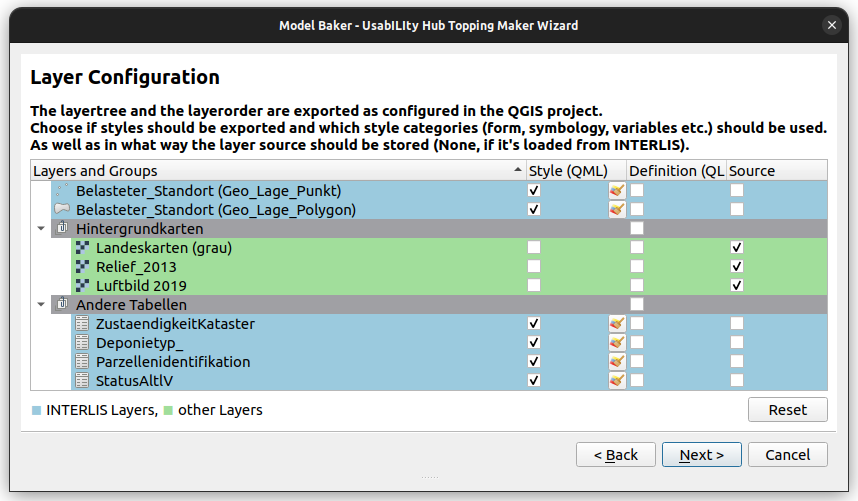The width and height of the screenshot is (858, 501).
Task: Click Next to continue the wizard
Action: click(x=701, y=455)
